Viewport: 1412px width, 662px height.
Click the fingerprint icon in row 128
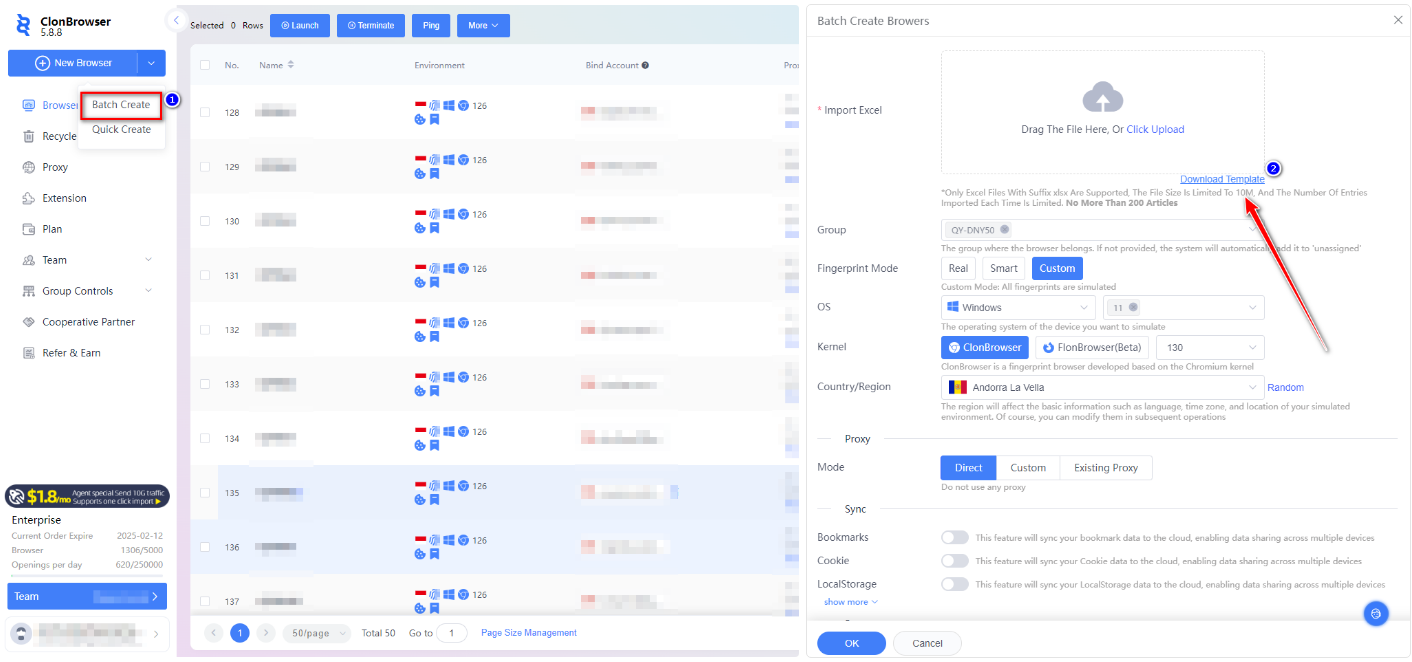[435, 105]
